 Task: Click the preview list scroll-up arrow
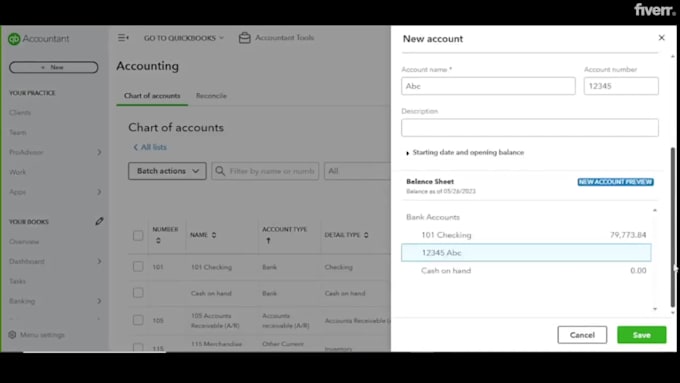pyautogui.click(x=655, y=210)
